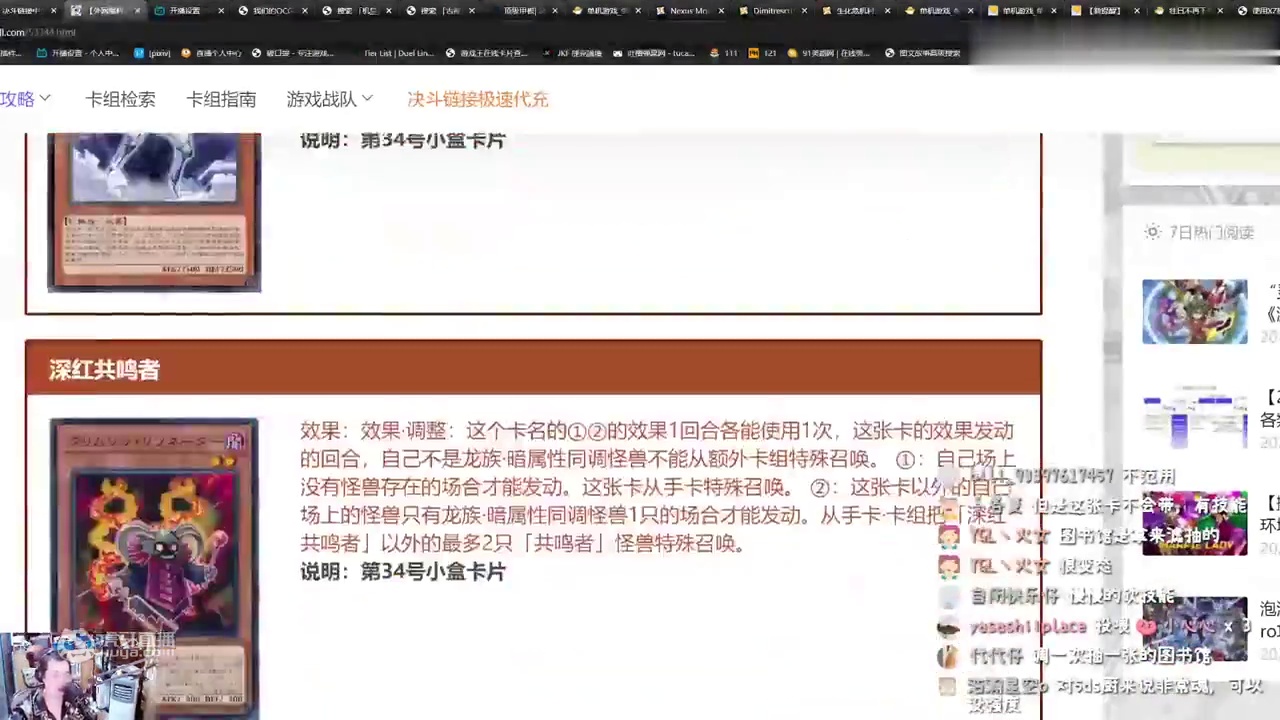
Task: Open the Tier List | Duel Links bookmark
Action: [x=399, y=53]
